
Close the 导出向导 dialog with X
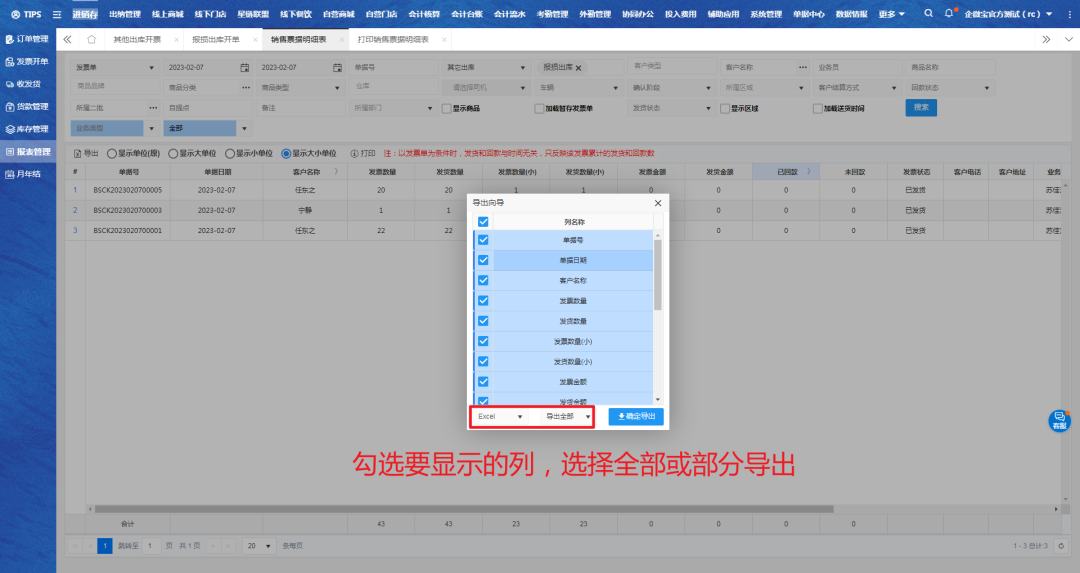pyautogui.click(x=657, y=203)
